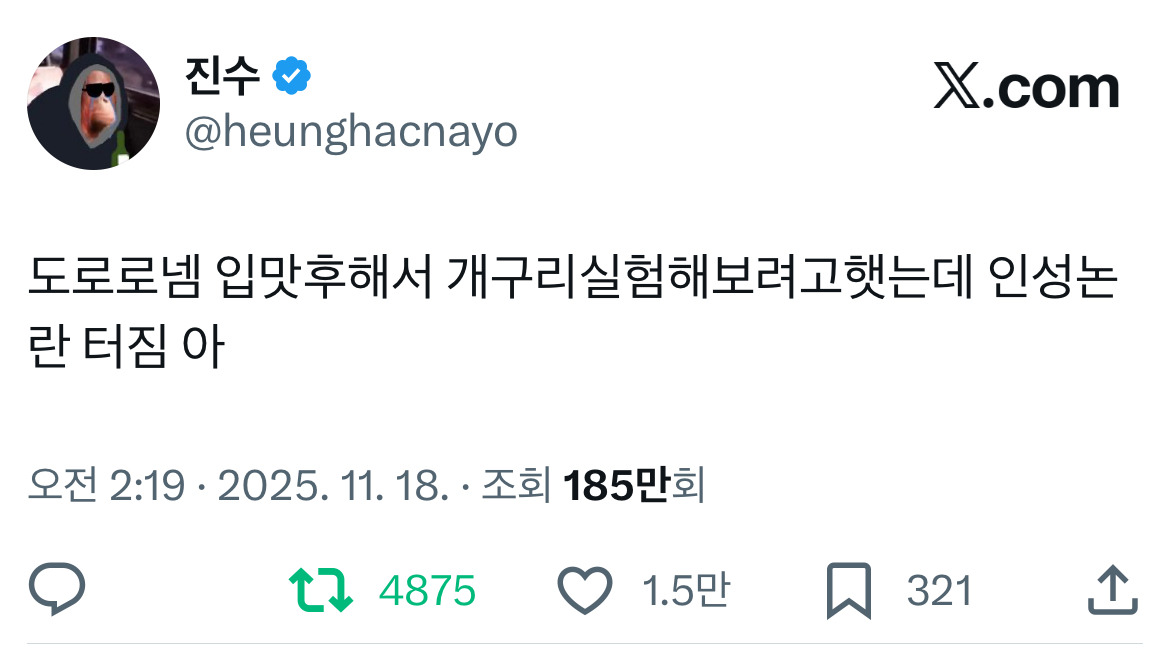Open the hooded monkey profile avatar

click(93, 103)
